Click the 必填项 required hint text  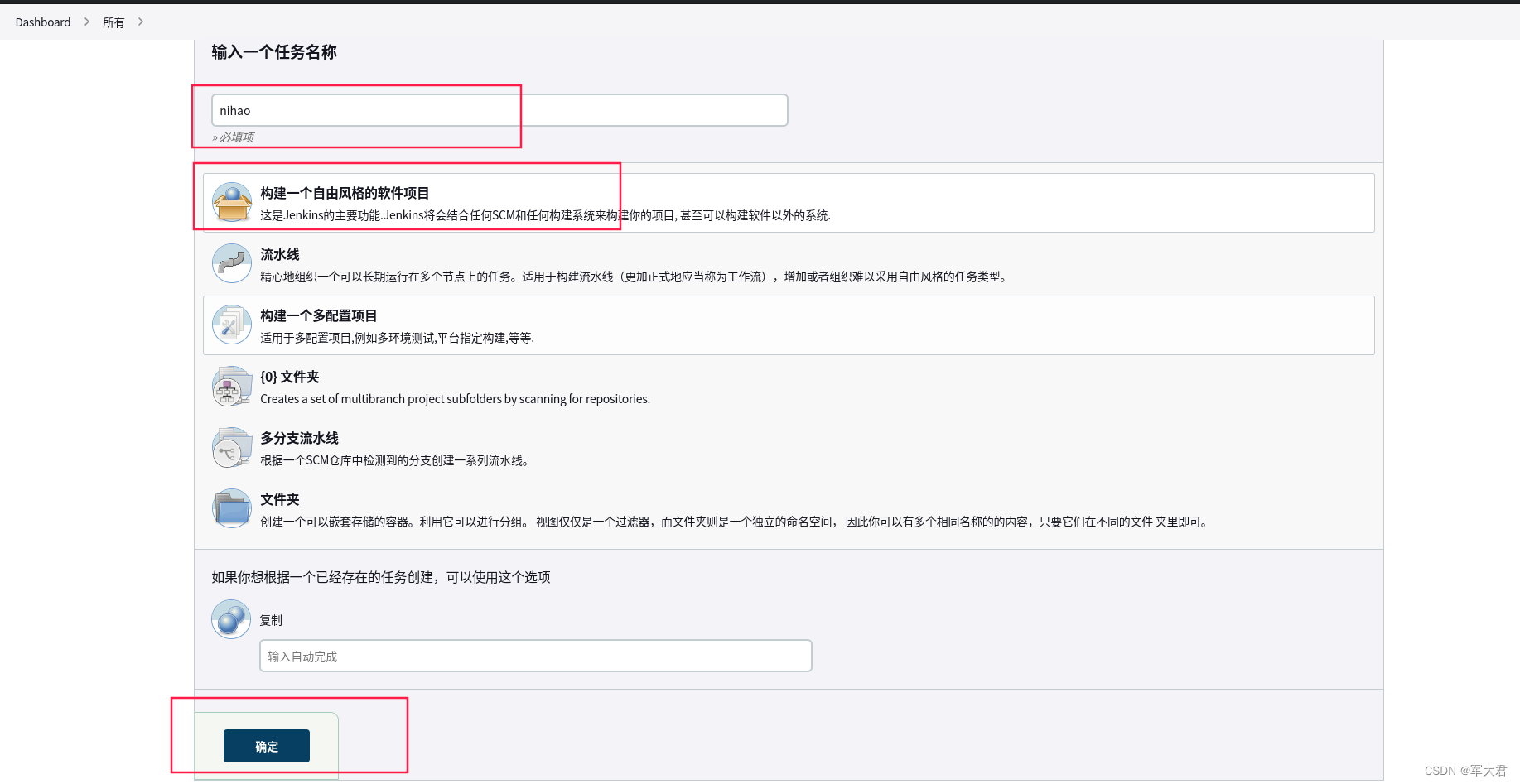[x=234, y=137]
